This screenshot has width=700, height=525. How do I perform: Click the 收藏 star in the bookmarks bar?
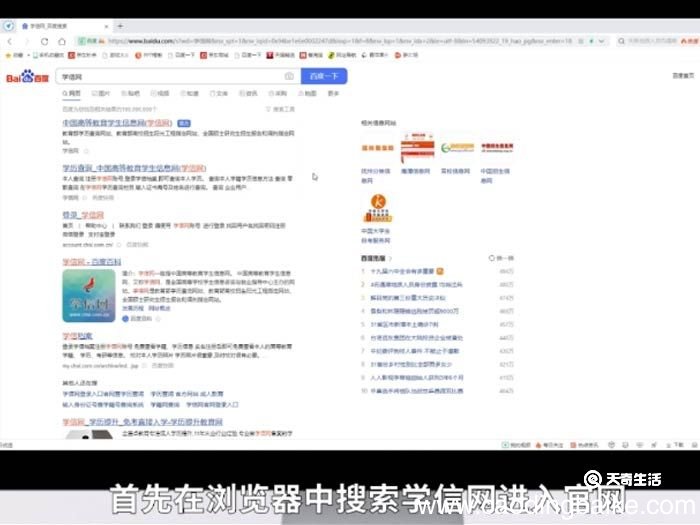[14, 55]
